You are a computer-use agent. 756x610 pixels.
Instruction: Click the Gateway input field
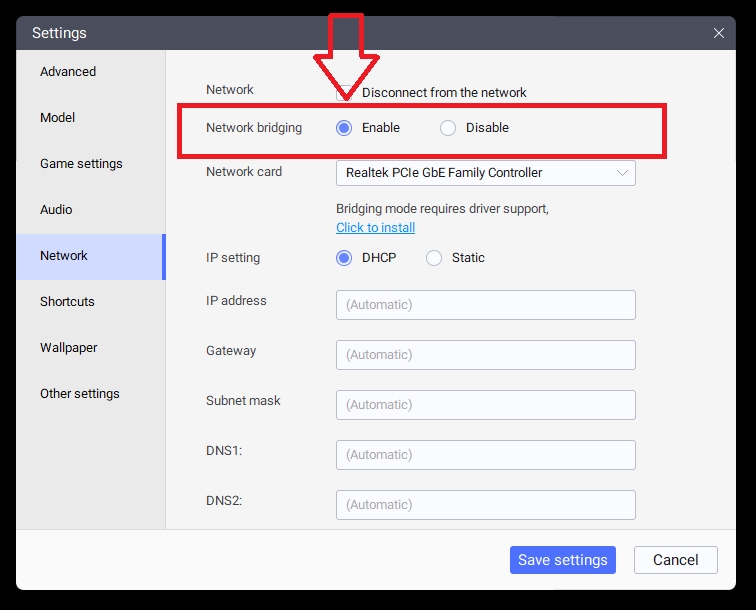tap(485, 355)
